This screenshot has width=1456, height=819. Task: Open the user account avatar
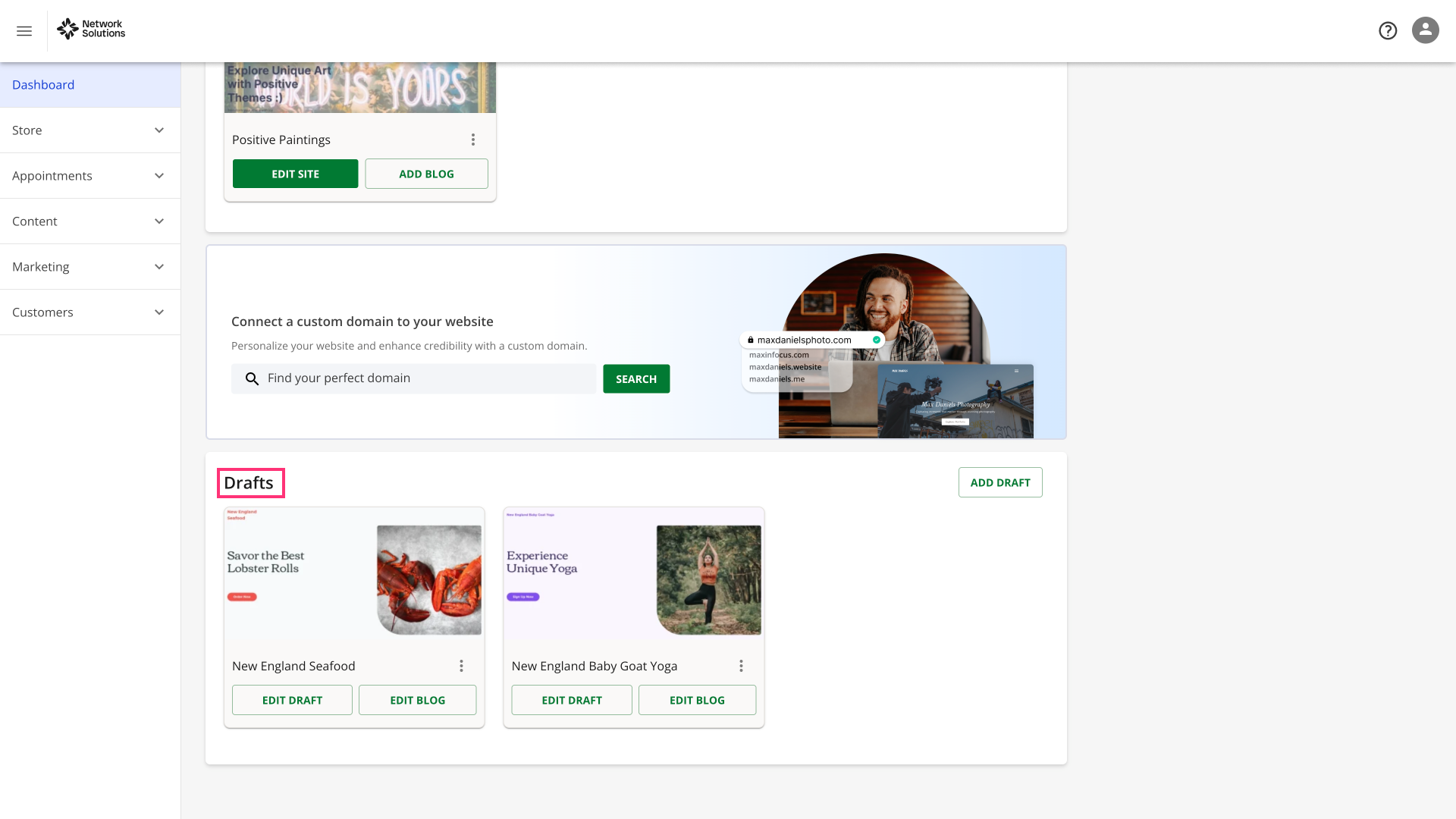tap(1425, 30)
